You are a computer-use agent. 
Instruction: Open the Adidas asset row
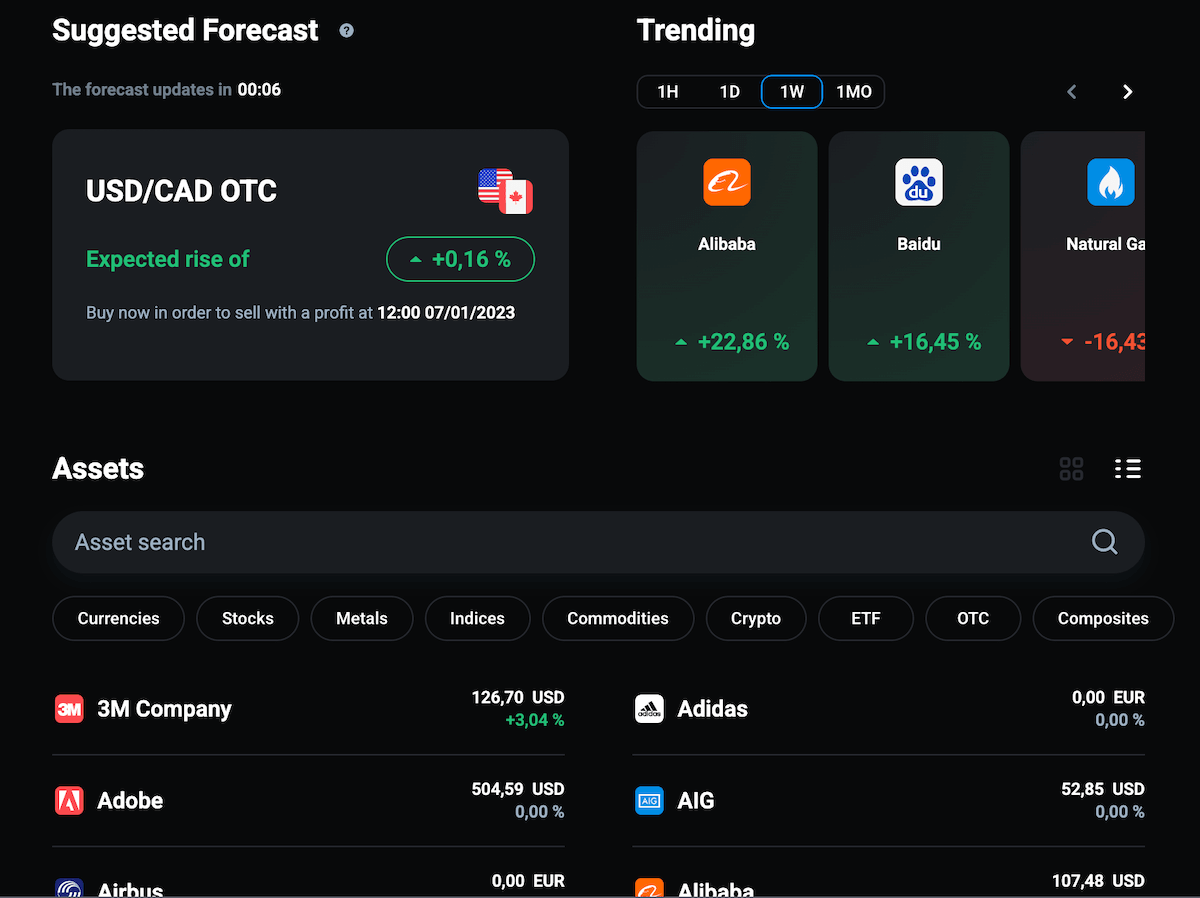(x=889, y=709)
